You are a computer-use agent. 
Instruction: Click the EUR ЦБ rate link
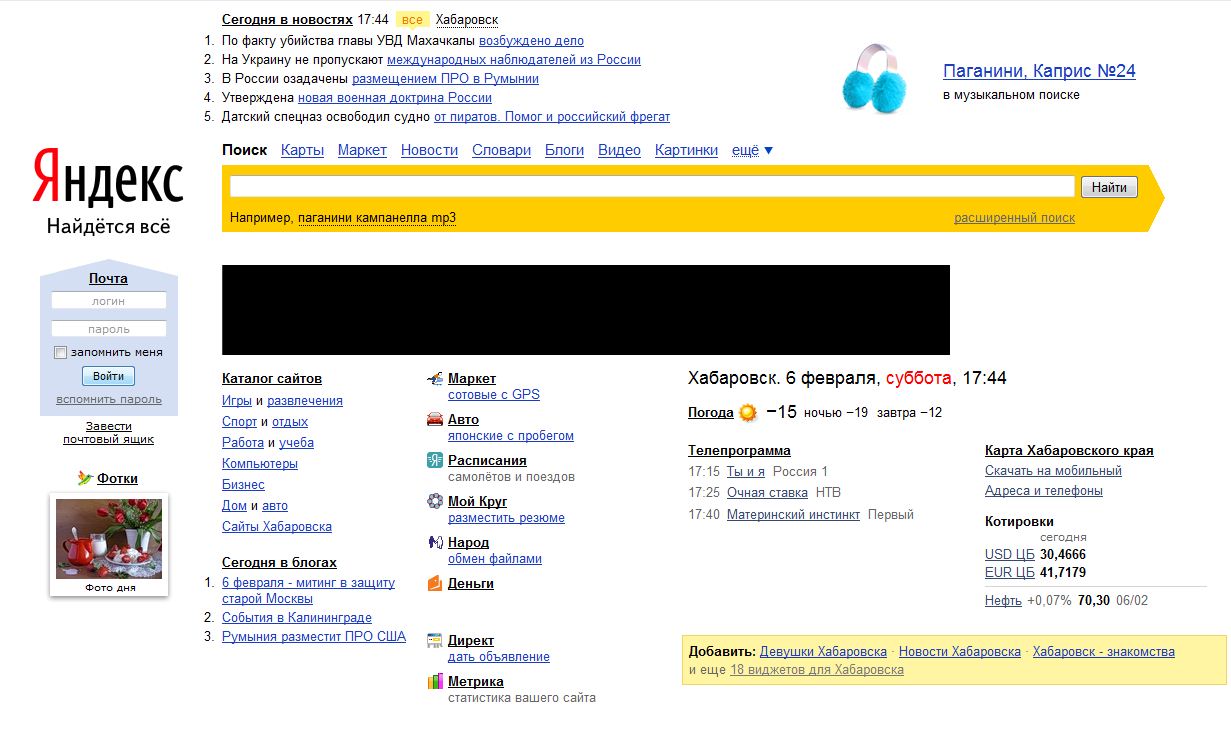(x=1009, y=573)
